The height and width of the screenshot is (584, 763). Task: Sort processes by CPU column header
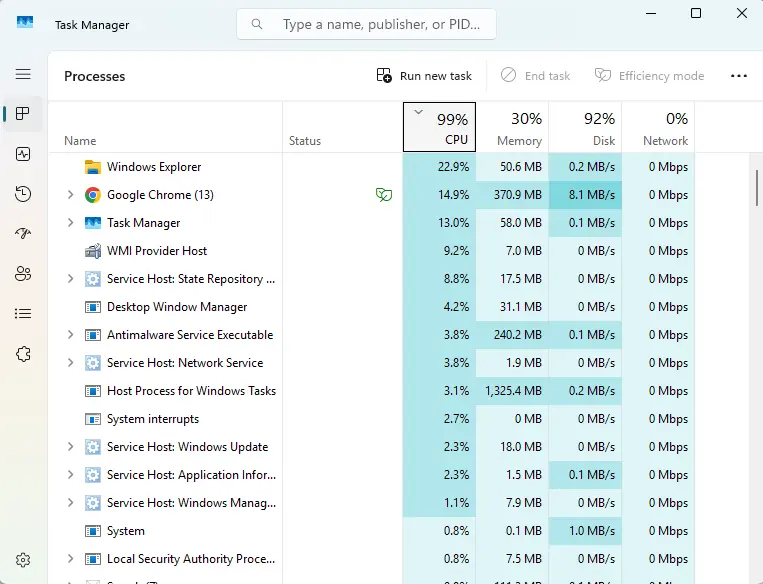(439, 127)
